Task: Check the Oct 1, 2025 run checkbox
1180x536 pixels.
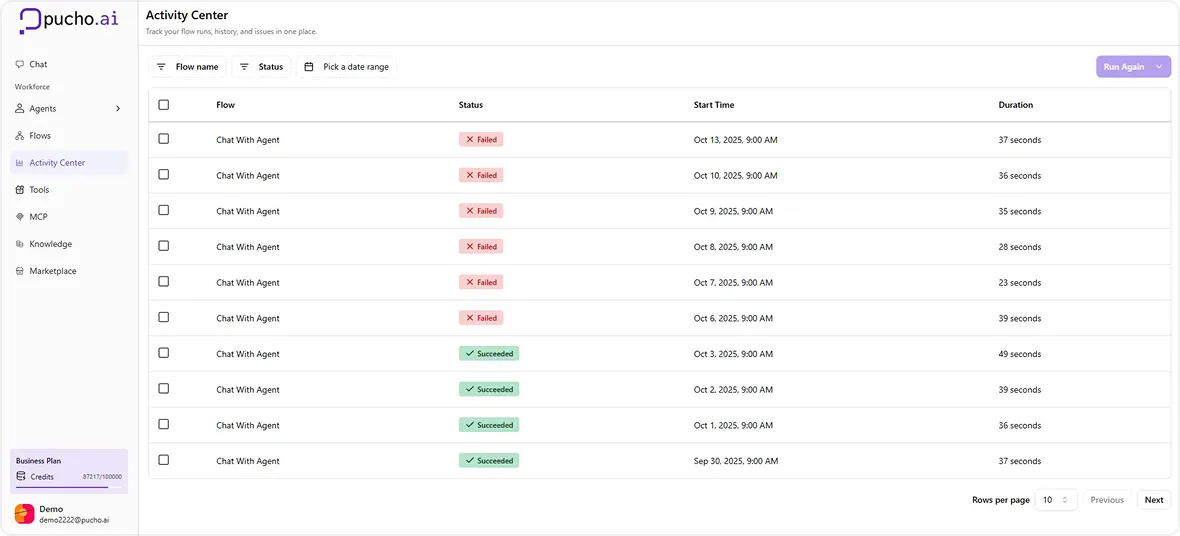Action: 164,425
